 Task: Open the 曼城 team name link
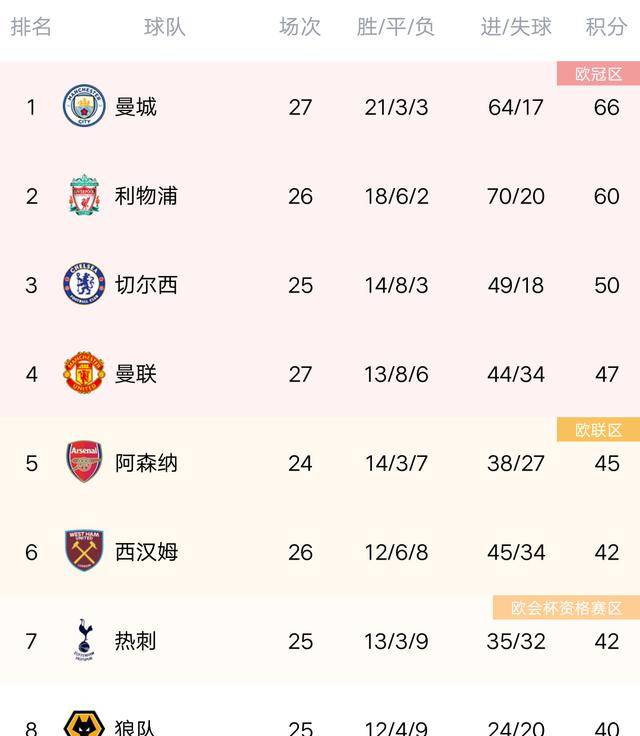click(x=136, y=107)
